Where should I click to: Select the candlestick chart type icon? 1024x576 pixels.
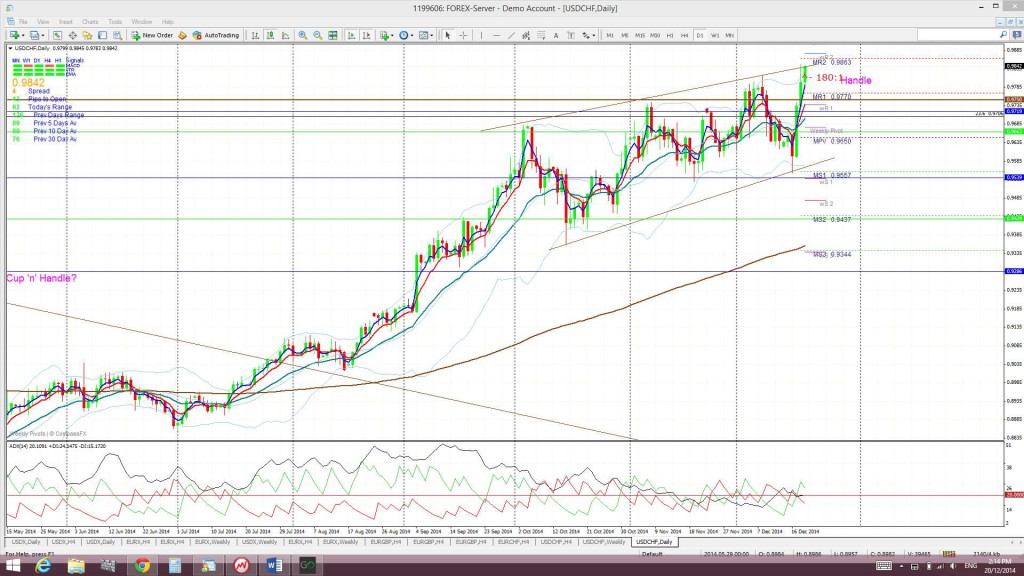[270, 35]
